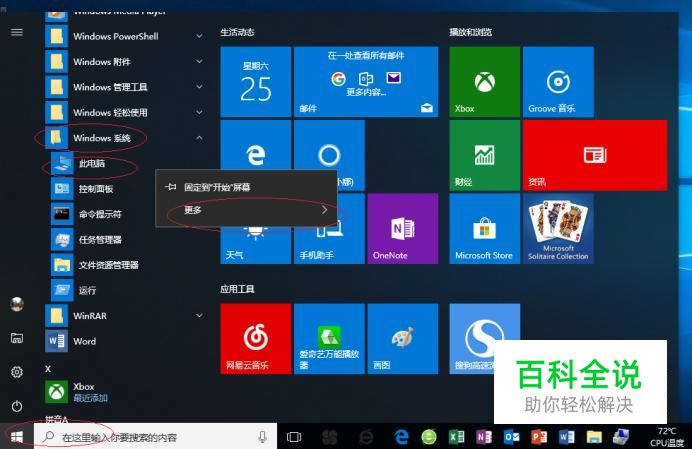Open the power options button

click(17, 406)
